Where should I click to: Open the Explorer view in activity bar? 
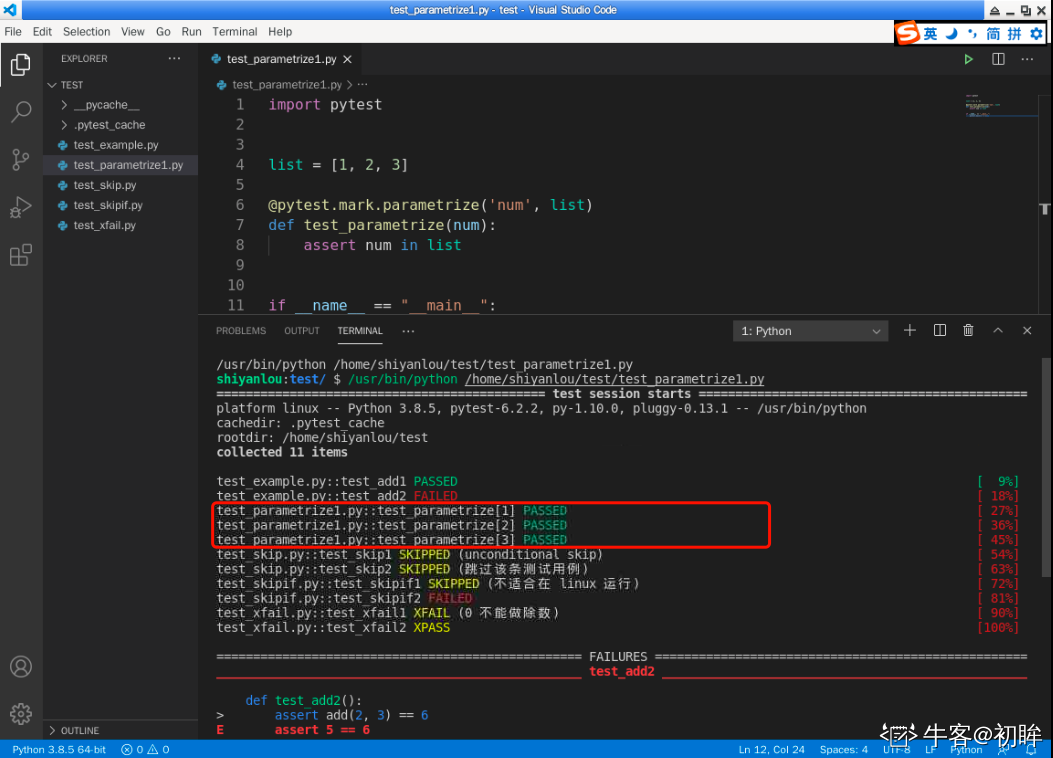coord(21,65)
